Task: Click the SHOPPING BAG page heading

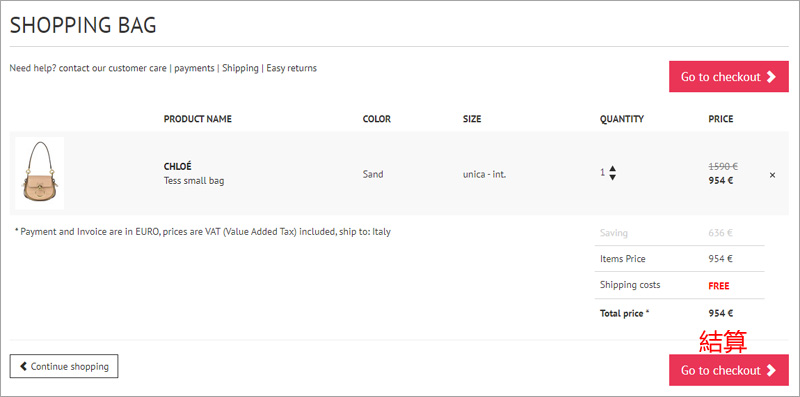Action: click(x=83, y=25)
